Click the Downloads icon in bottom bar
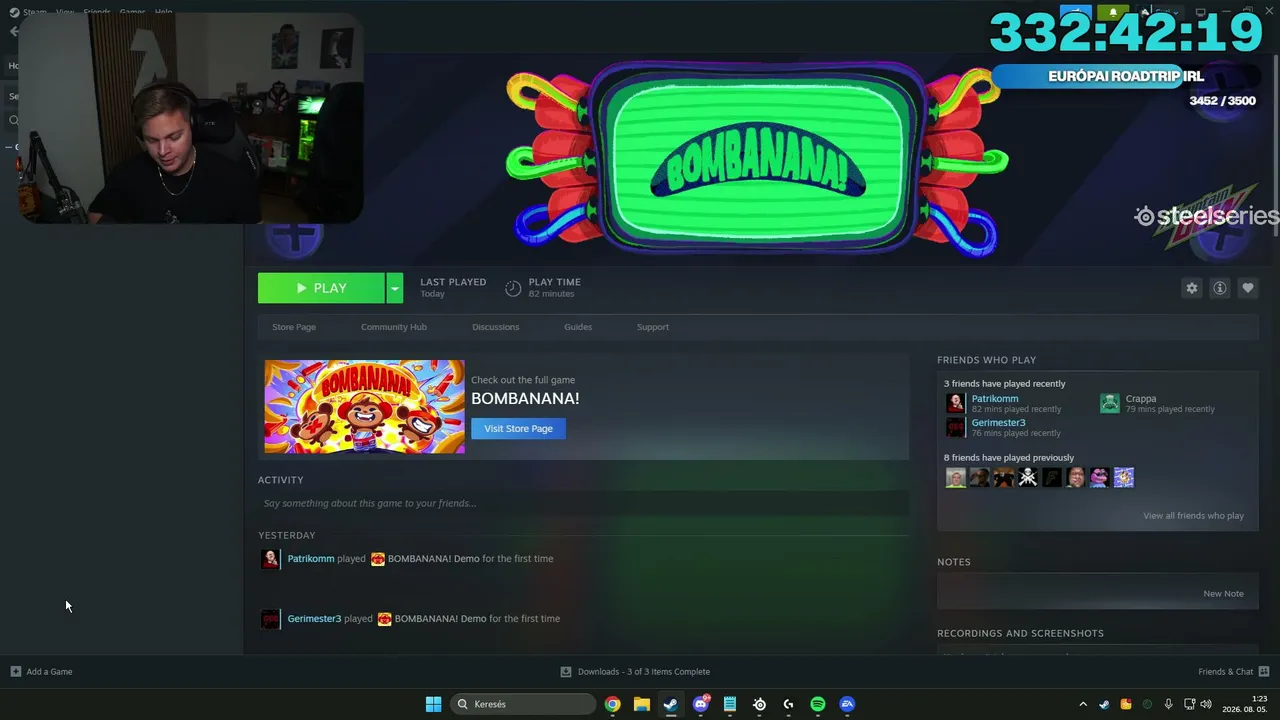Image resolution: width=1280 pixels, height=720 pixels. pos(566,672)
